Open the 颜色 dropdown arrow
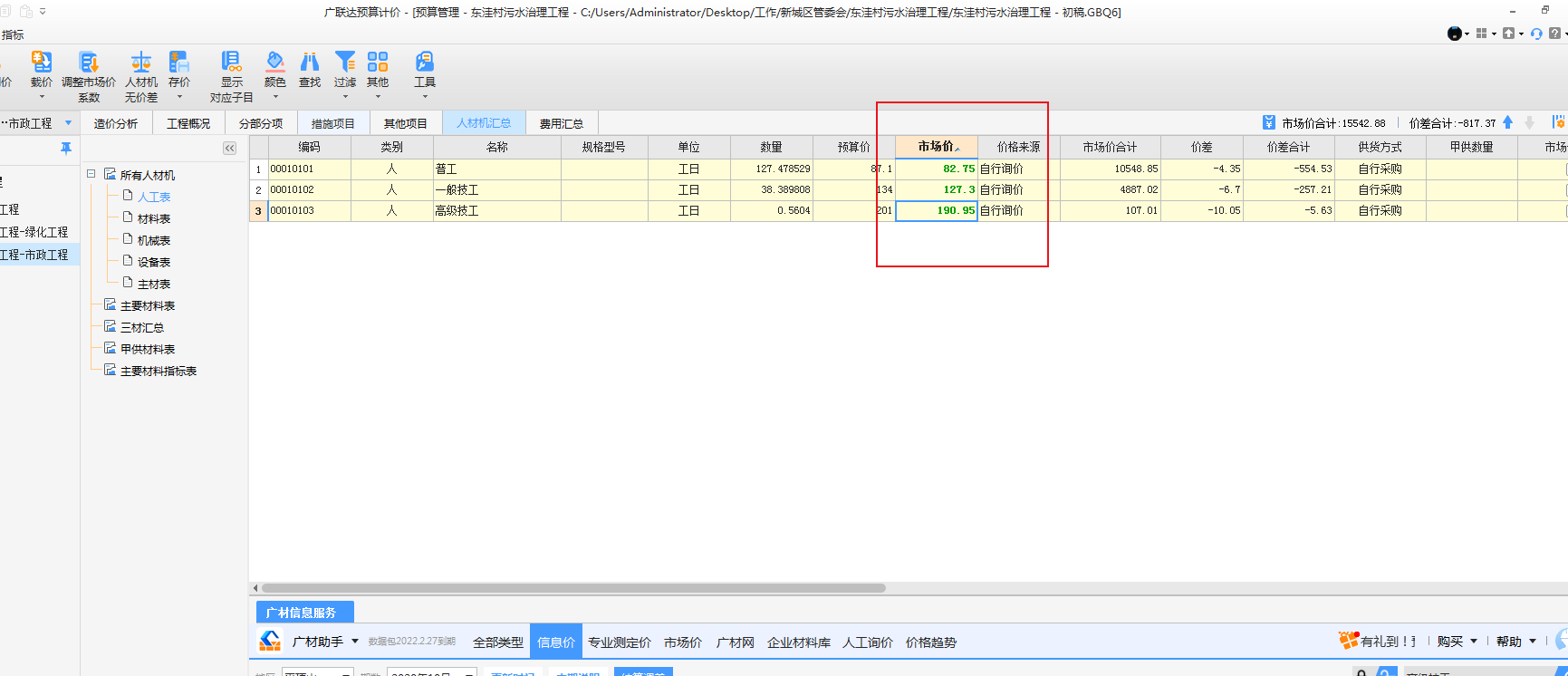Viewport: 1568px width, 676px height. 275,97
